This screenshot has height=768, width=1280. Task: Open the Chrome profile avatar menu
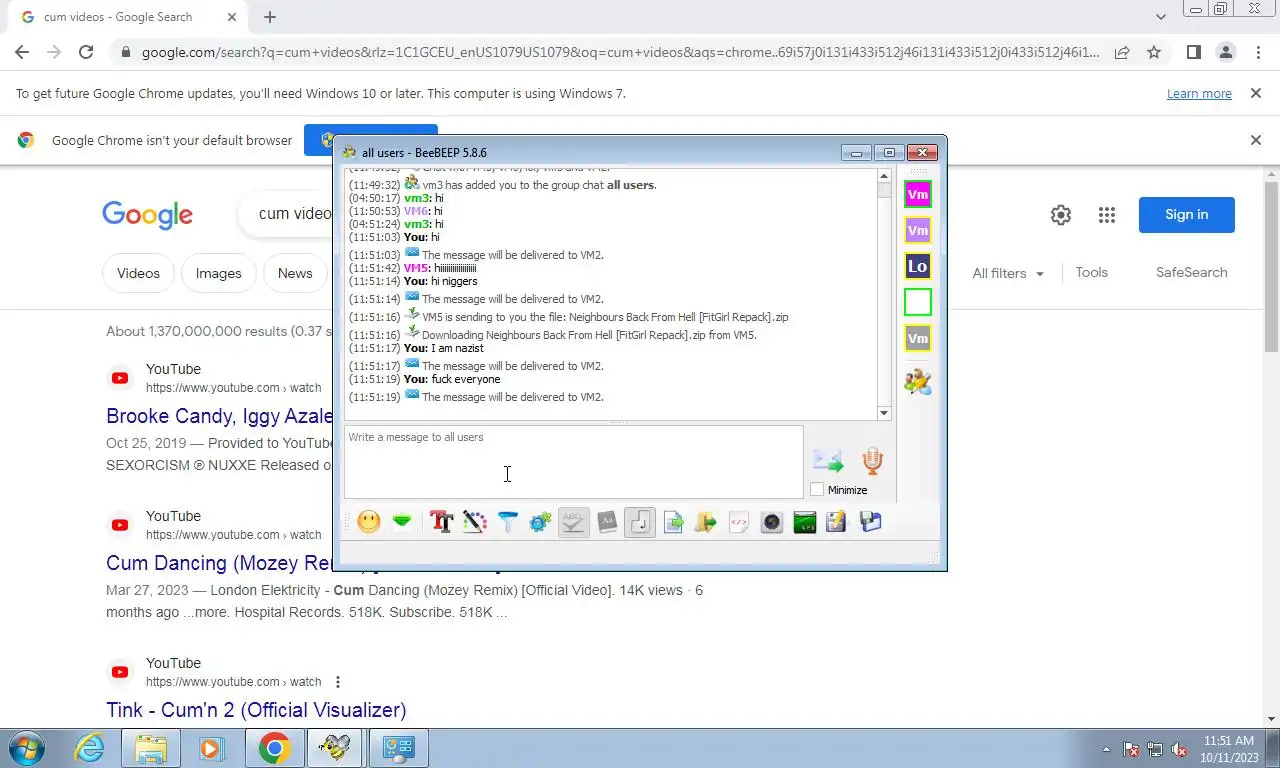tap(1225, 52)
